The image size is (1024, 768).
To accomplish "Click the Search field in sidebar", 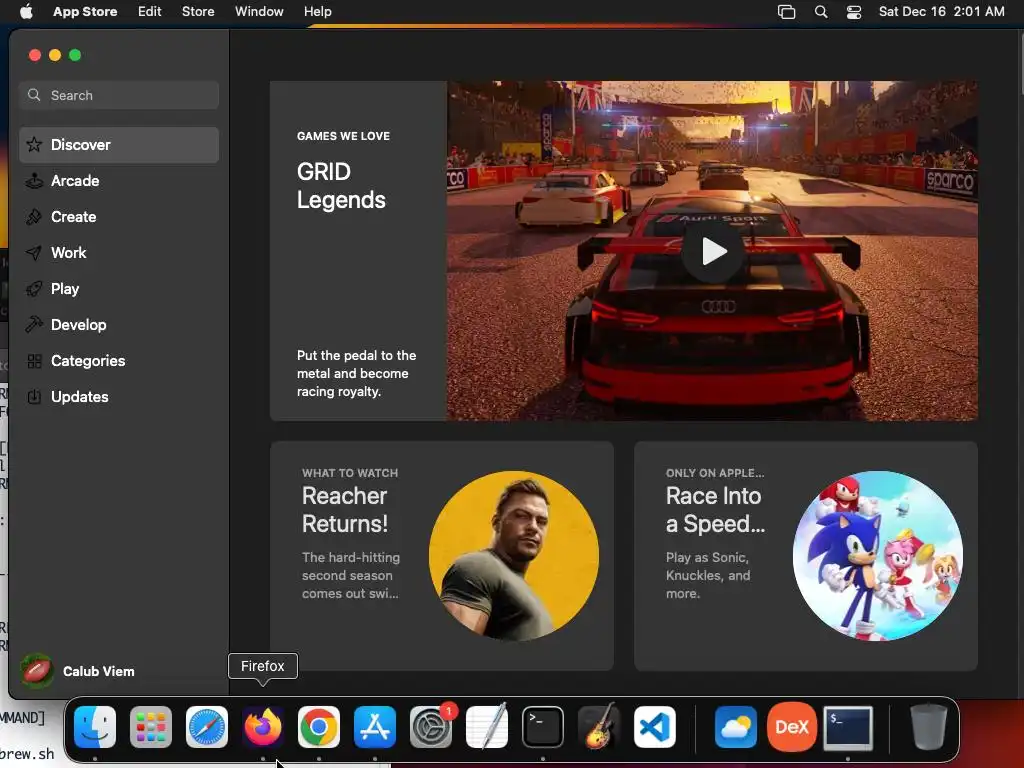I will 119,95.
